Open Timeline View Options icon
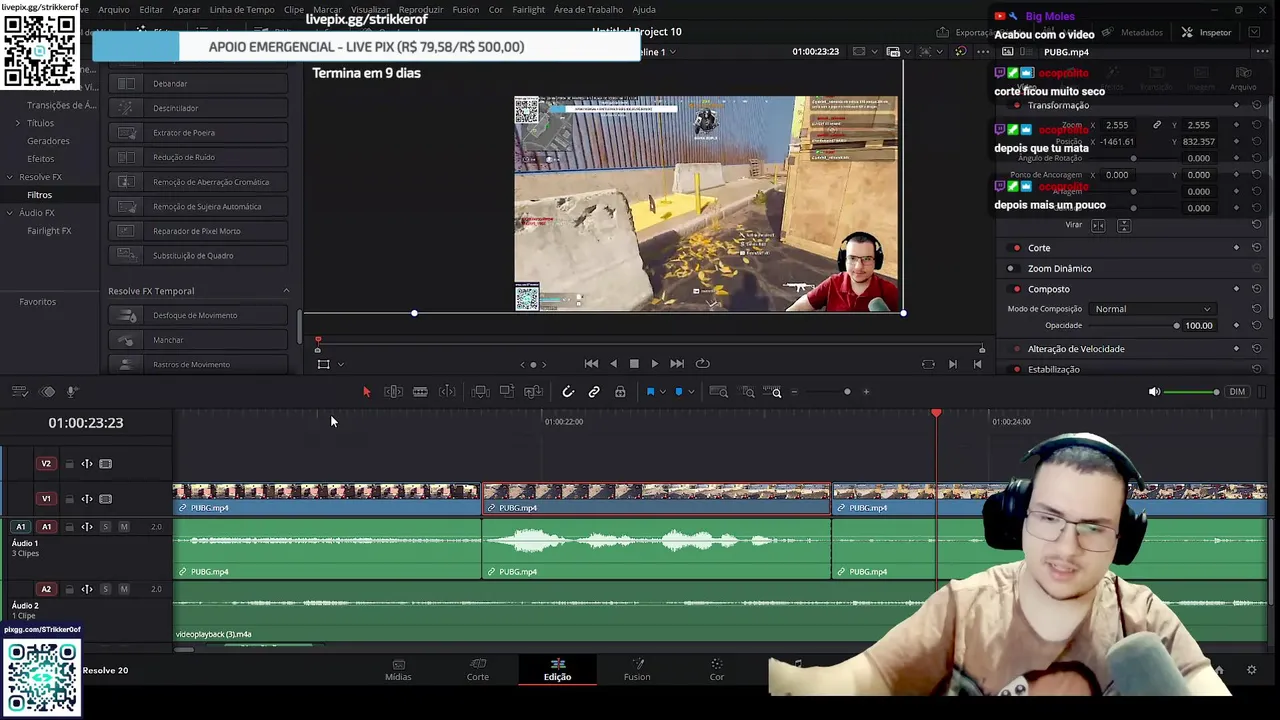Screen dimensions: 1280x720 (x=20, y=392)
